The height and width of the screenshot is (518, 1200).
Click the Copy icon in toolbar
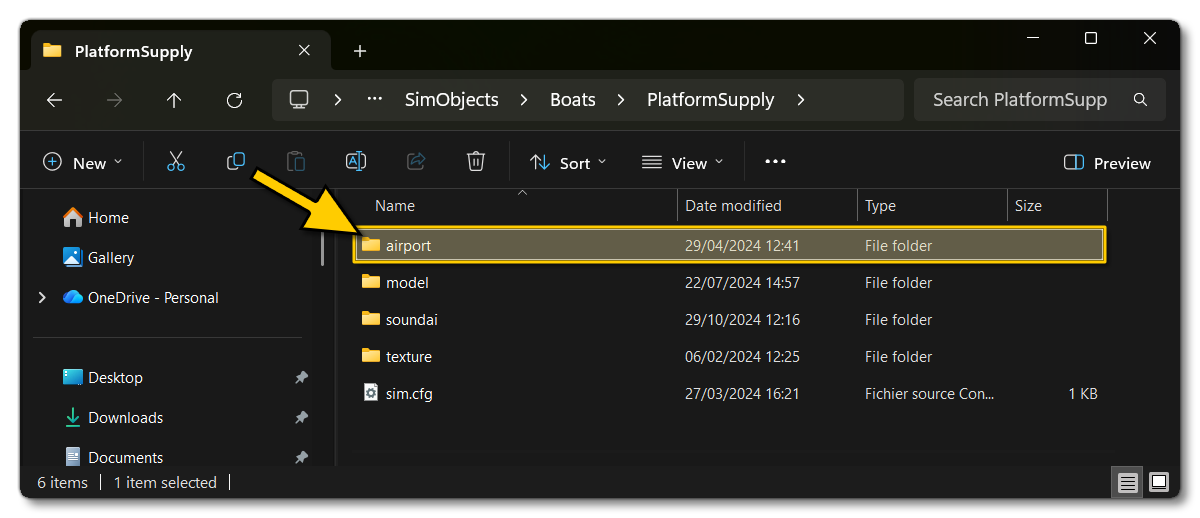pos(236,162)
